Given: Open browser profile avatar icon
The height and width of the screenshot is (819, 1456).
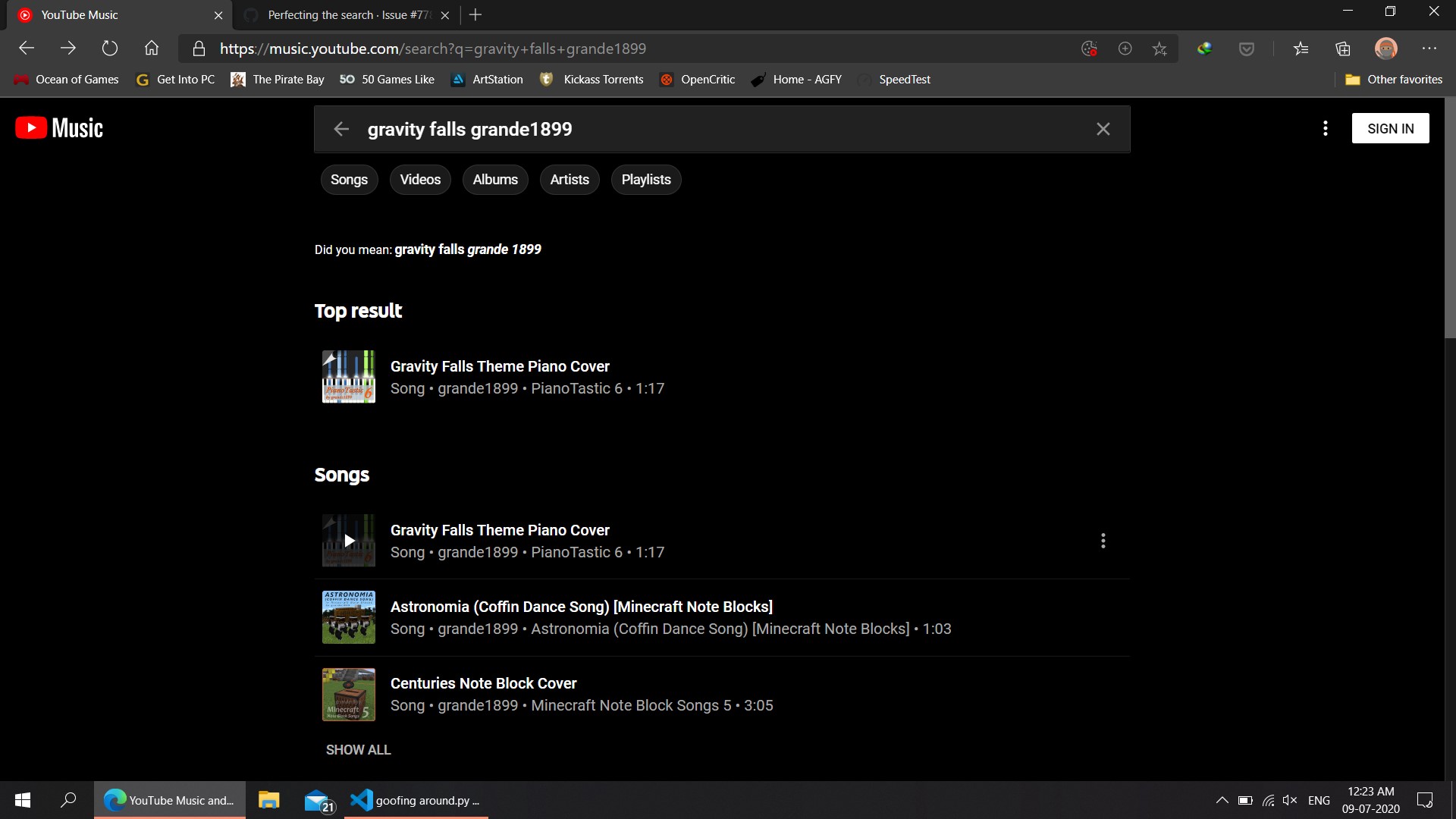Looking at the screenshot, I should pyautogui.click(x=1385, y=48).
